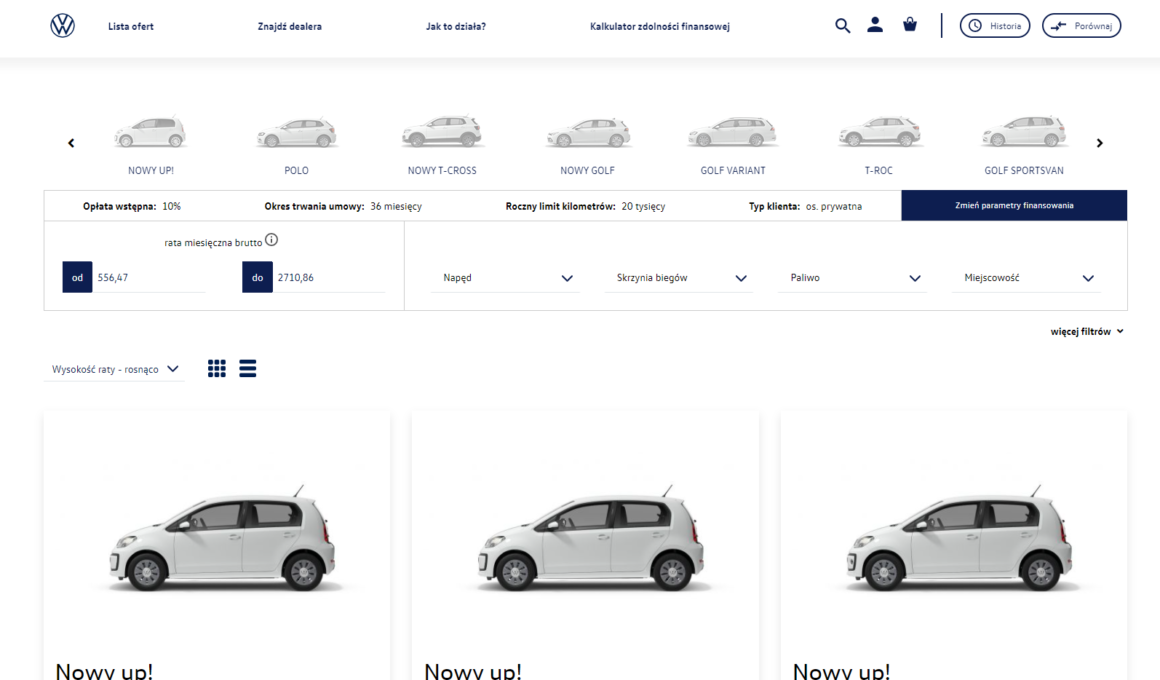Click Roczny limit kilometrów: 20 tysięcy text
This screenshot has width=1160, height=680.
[x=585, y=206]
